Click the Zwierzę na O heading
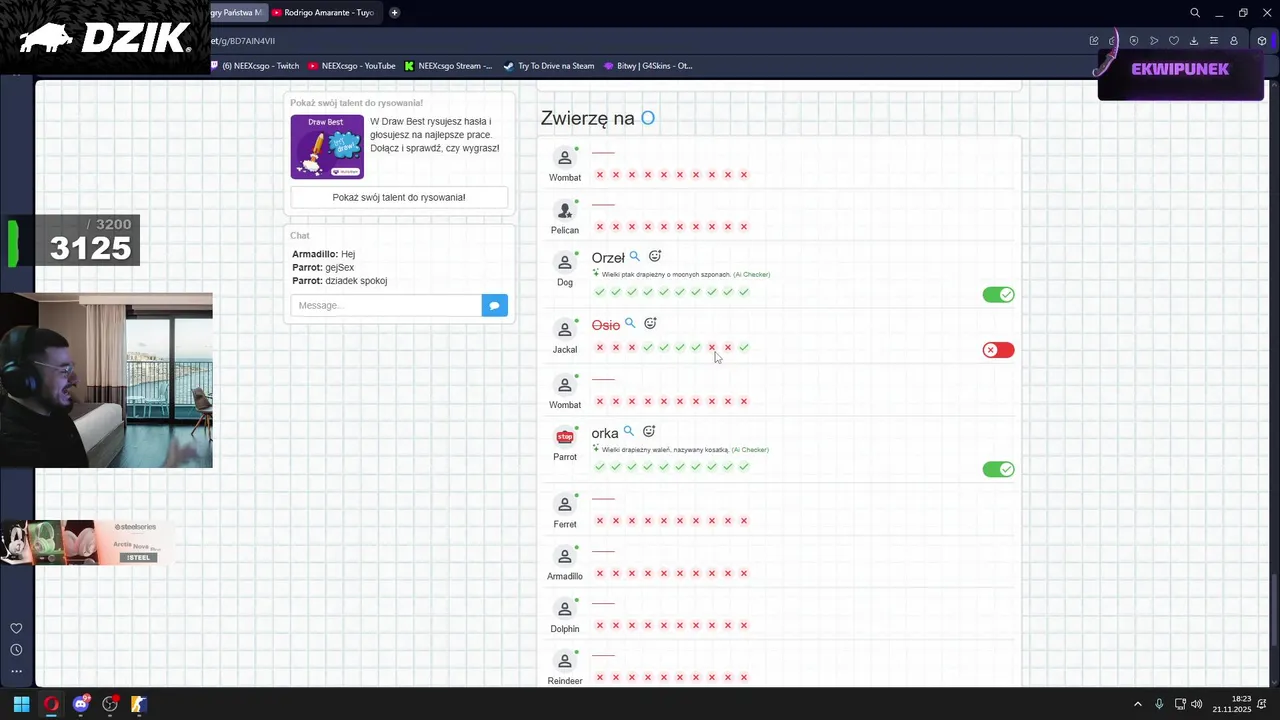 click(x=598, y=118)
